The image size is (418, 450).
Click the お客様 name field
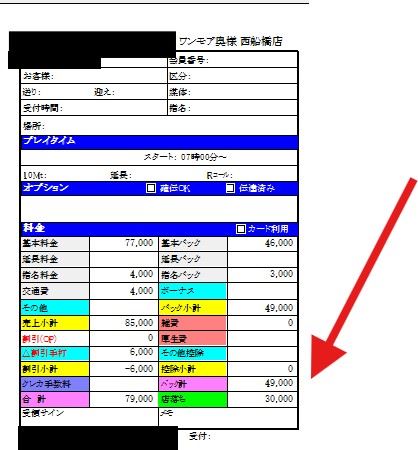[94, 76]
